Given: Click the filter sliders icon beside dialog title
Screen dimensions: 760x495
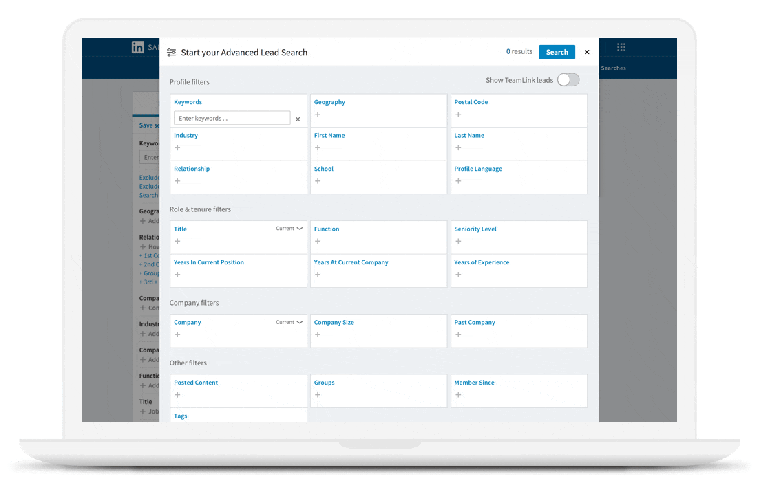Looking at the screenshot, I should [x=171, y=52].
